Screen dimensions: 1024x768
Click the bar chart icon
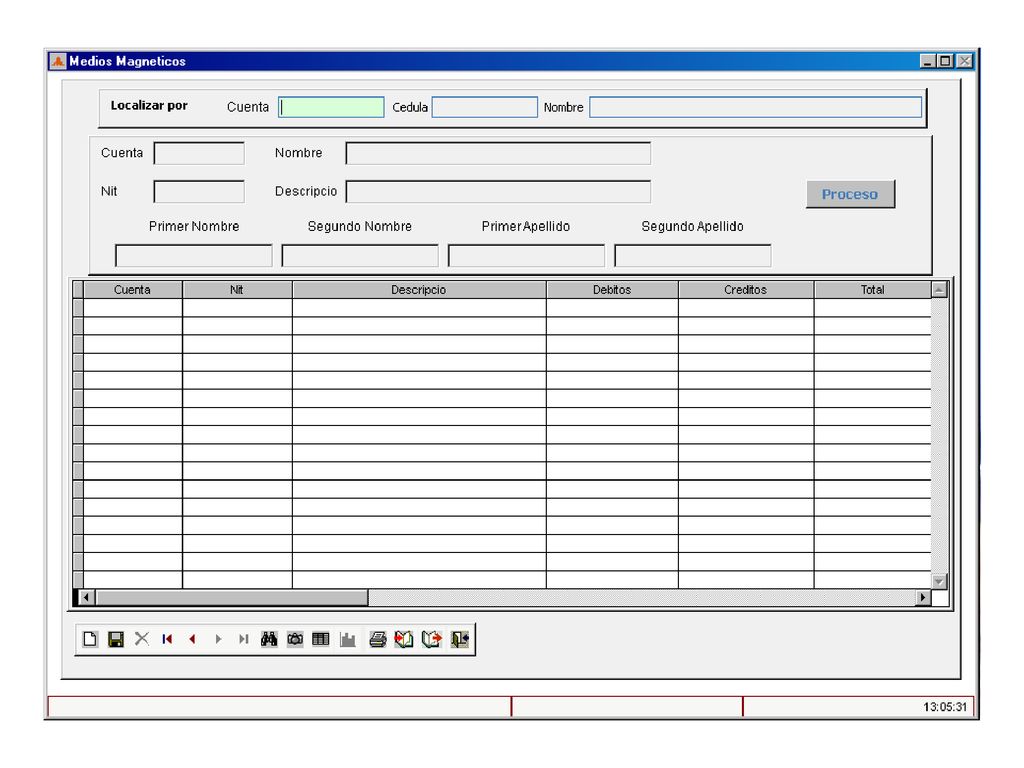tap(347, 639)
